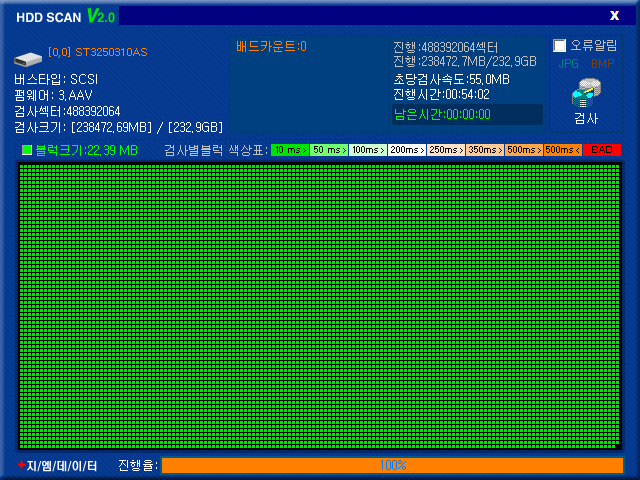Click the 남은시간:00:00:00 field
640x480 pixels.
point(467,114)
